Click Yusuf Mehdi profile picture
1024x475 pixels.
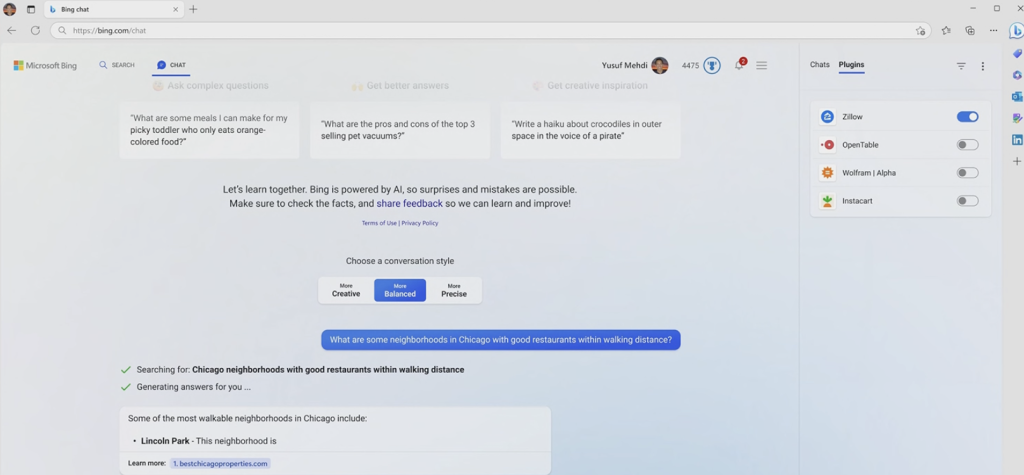[x=660, y=65]
